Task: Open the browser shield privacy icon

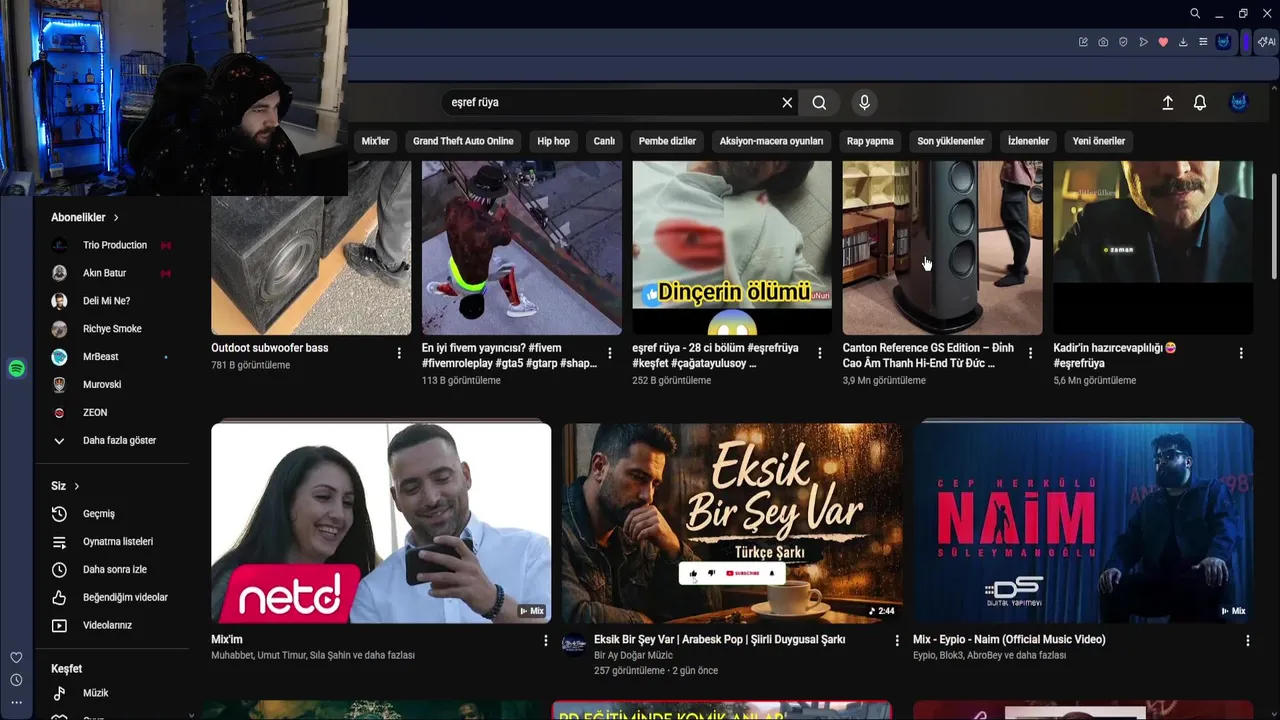Action: (x=1123, y=42)
